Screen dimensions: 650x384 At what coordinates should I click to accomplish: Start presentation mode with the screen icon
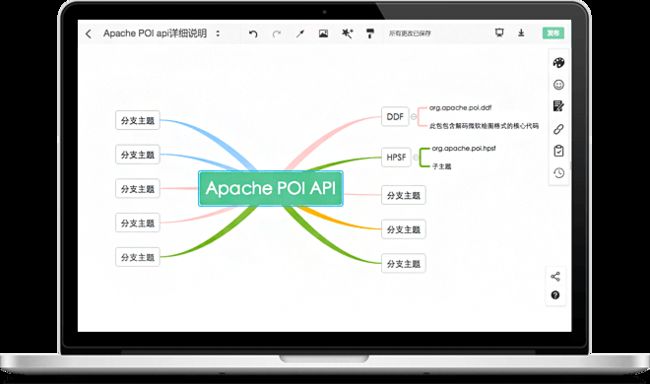[500, 33]
